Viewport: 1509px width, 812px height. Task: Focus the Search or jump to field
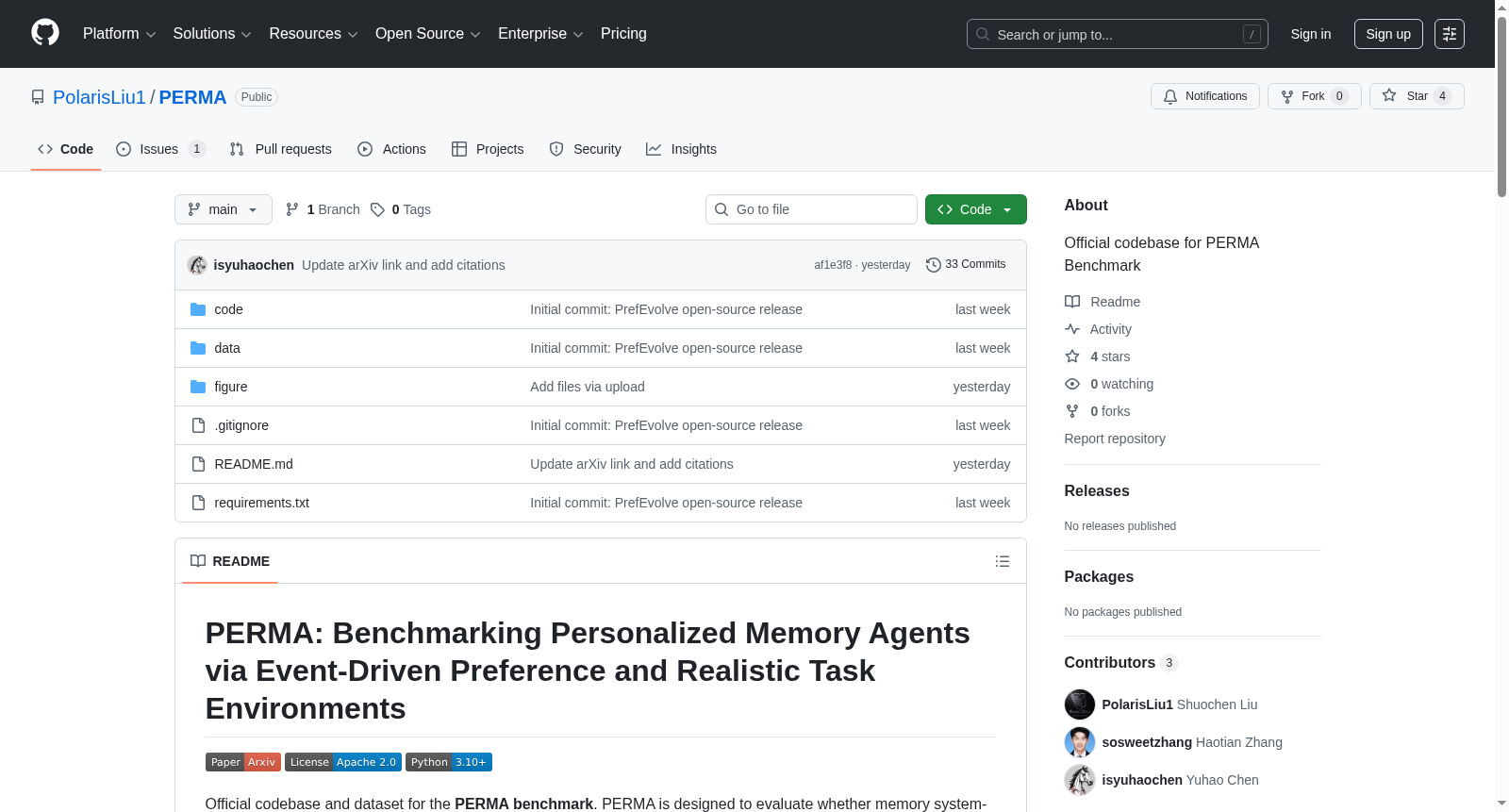[x=1118, y=34]
